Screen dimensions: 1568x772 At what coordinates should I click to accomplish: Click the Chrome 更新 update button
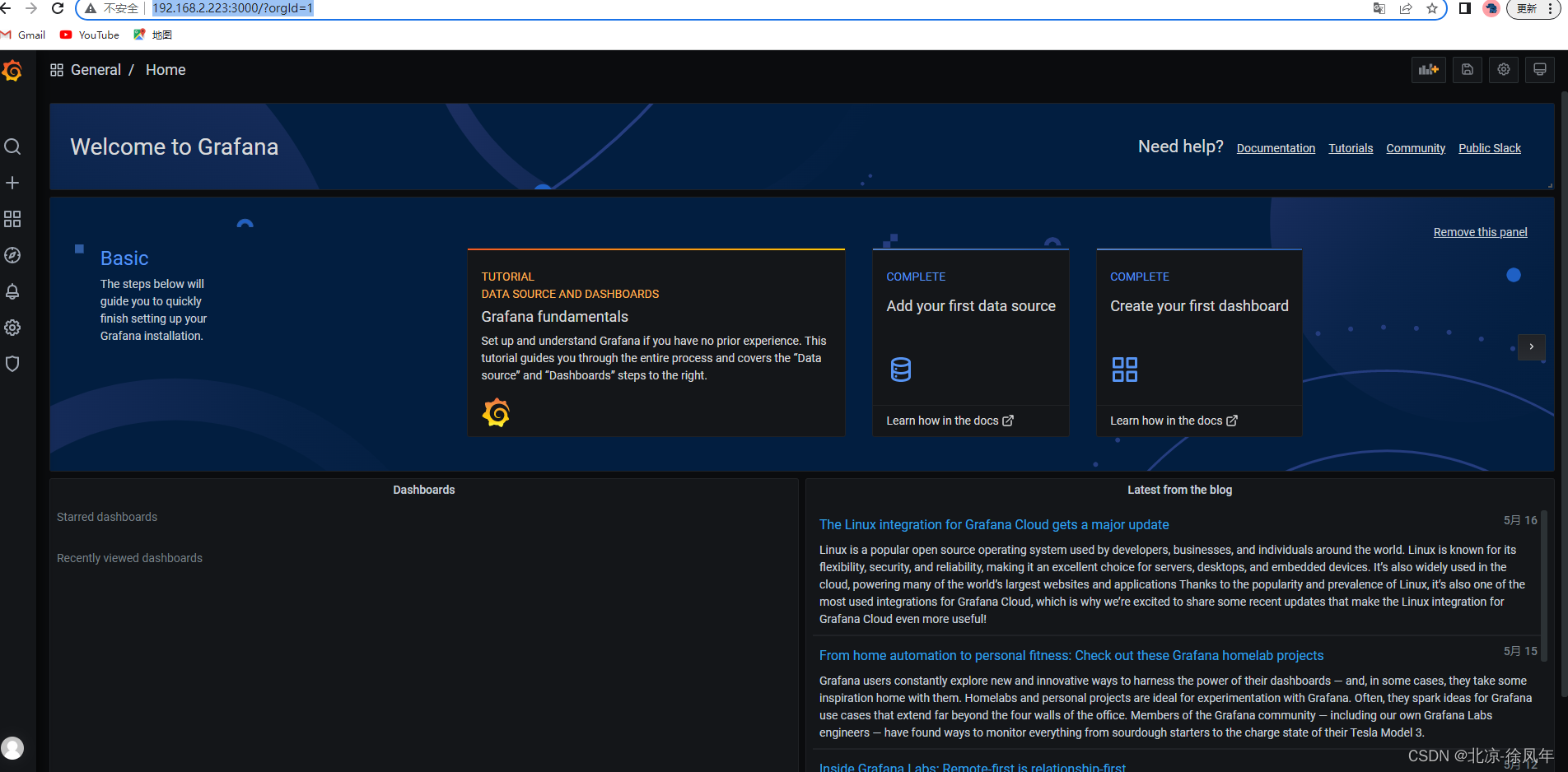point(1532,8)
